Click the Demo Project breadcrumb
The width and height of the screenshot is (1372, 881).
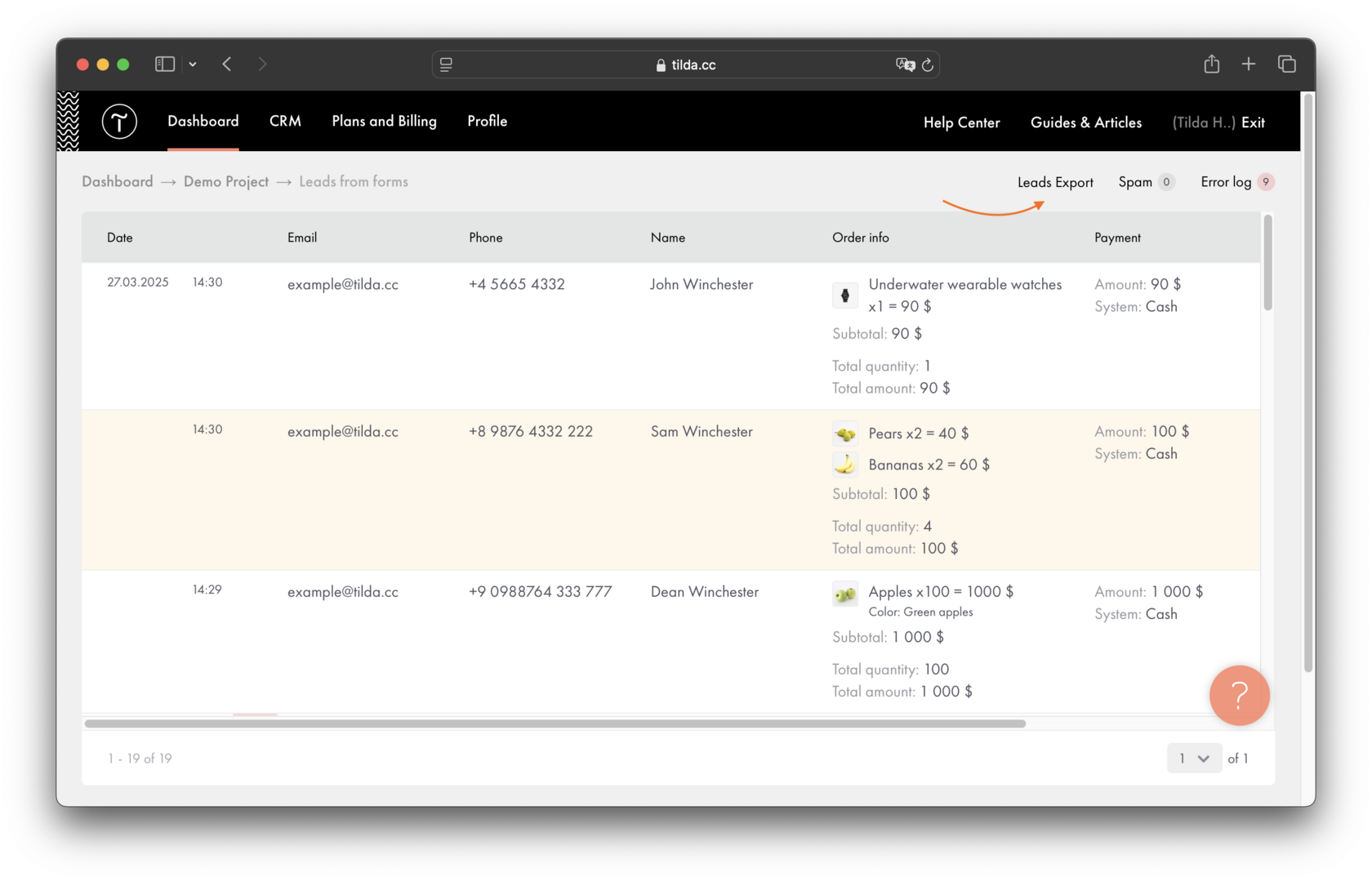click(x=225, y=181)
